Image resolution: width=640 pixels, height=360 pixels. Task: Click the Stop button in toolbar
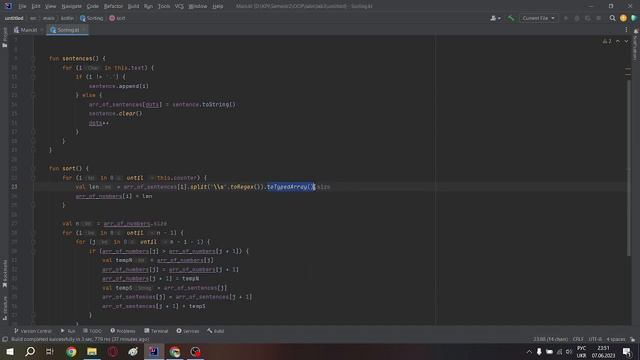pyautogui.click(x=599, y=18)
